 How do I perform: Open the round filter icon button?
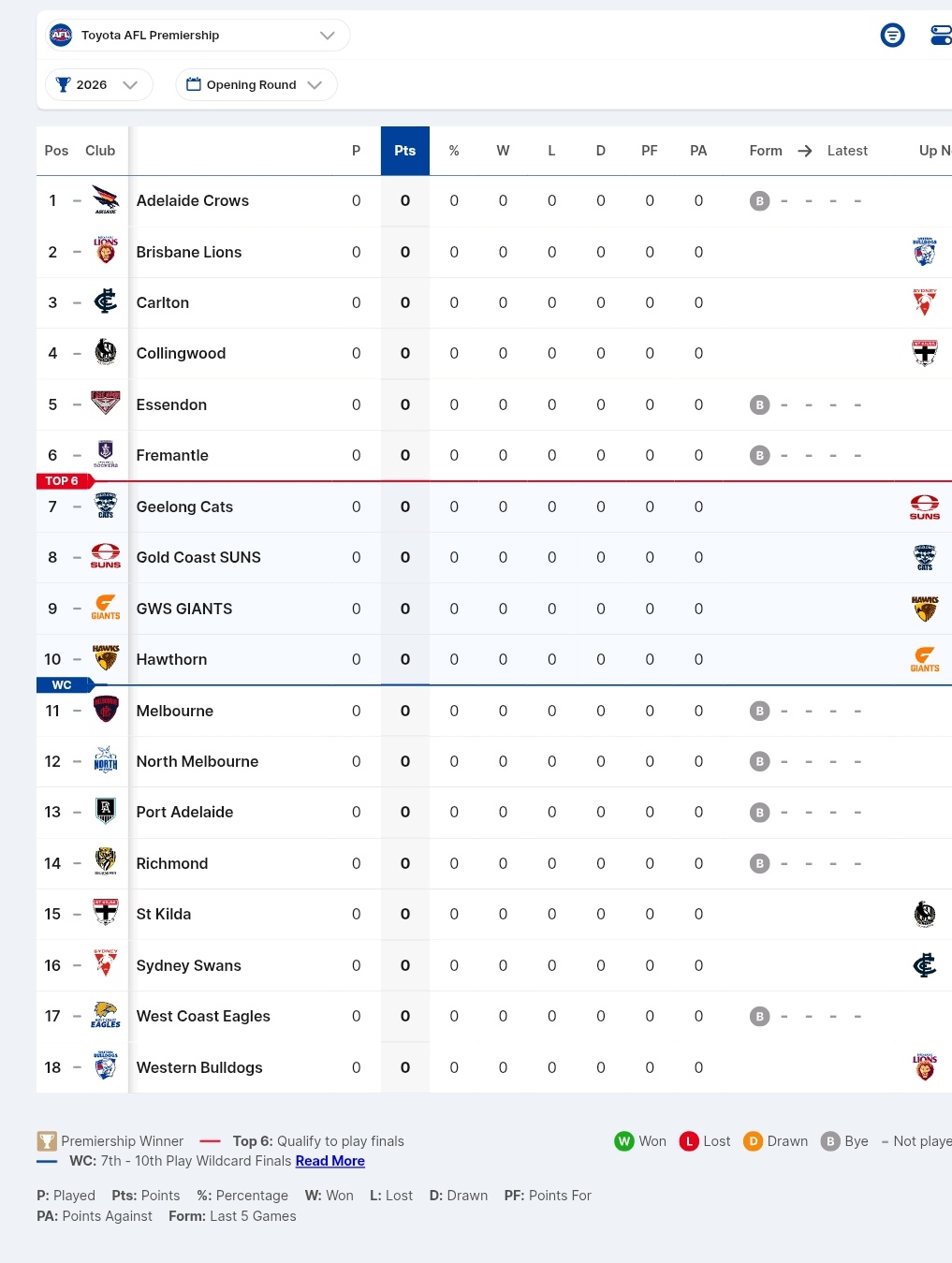tap(893, 36)
